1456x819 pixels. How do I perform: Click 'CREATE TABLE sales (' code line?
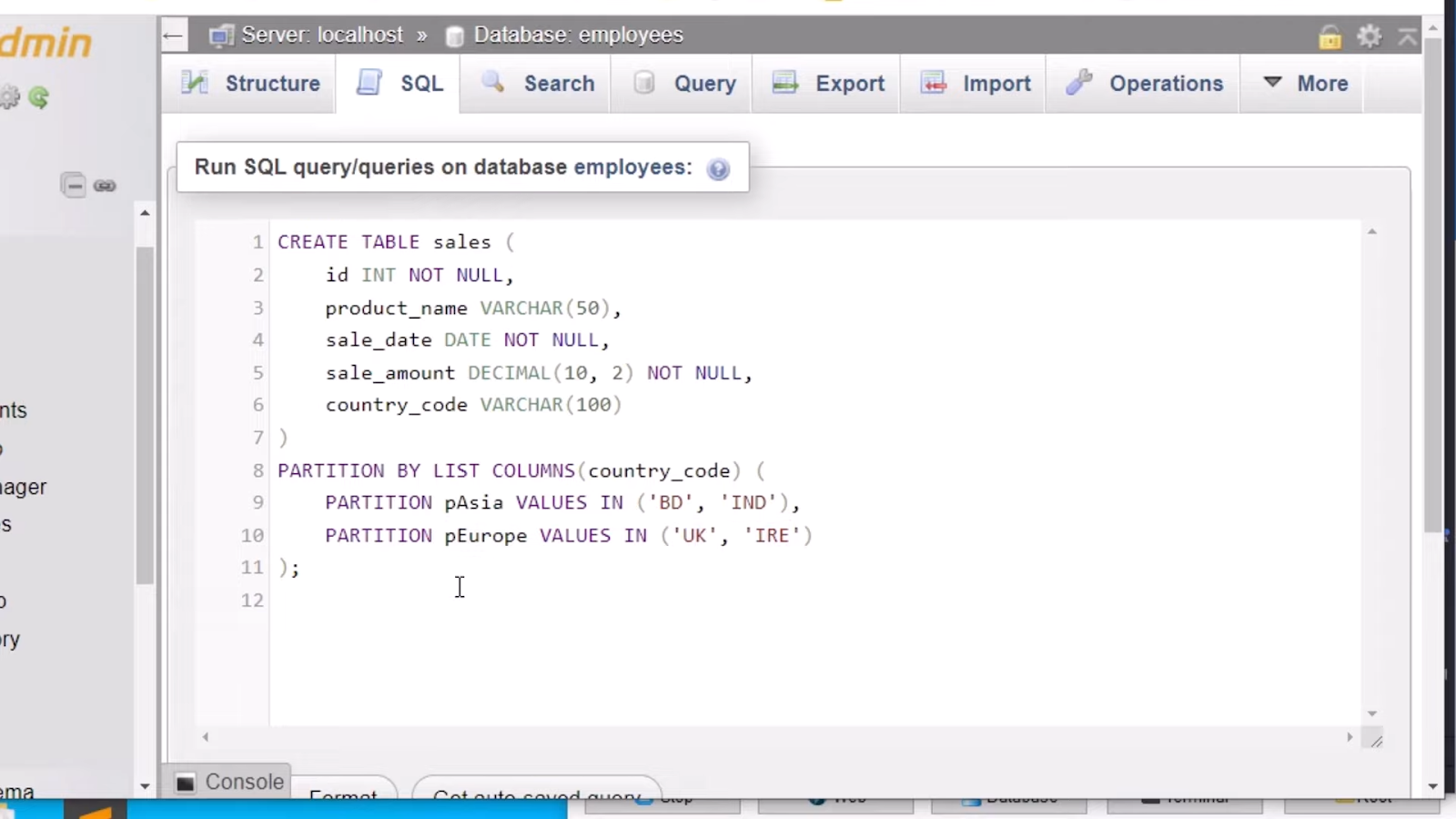(x=396, y=242)
